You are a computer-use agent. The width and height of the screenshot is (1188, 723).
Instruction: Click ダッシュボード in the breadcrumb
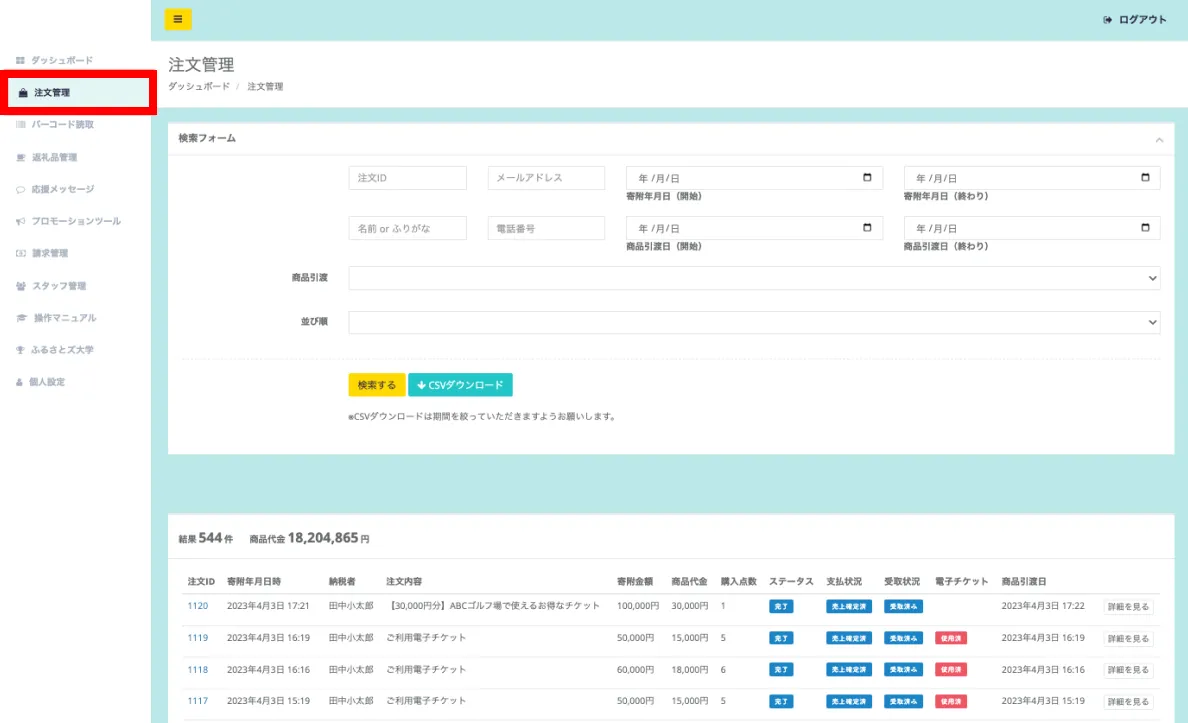199,87
